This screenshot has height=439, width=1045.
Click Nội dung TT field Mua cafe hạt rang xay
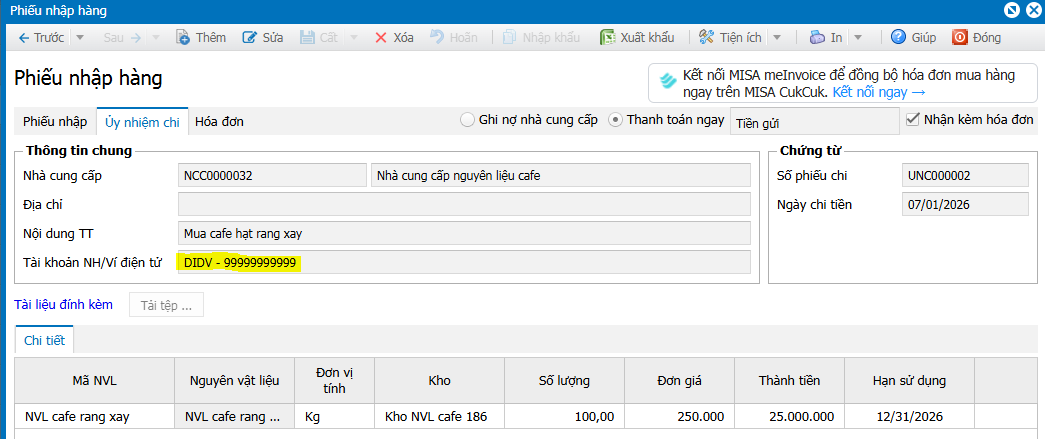pos(464,233)
